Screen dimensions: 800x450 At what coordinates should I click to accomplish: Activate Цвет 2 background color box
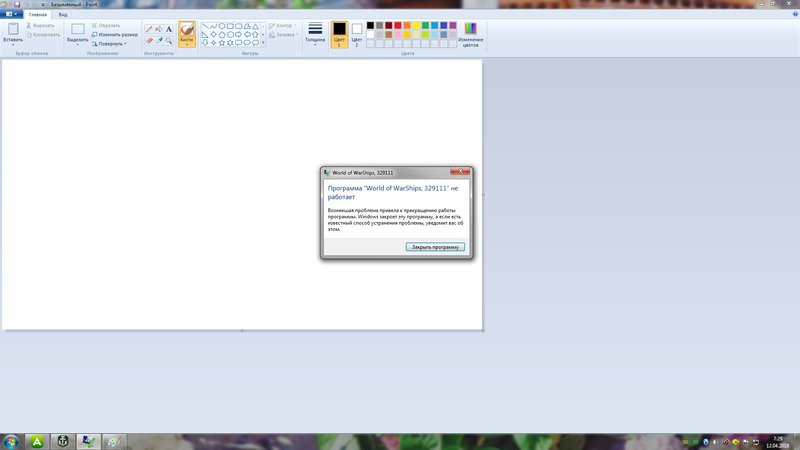[357, 34]
